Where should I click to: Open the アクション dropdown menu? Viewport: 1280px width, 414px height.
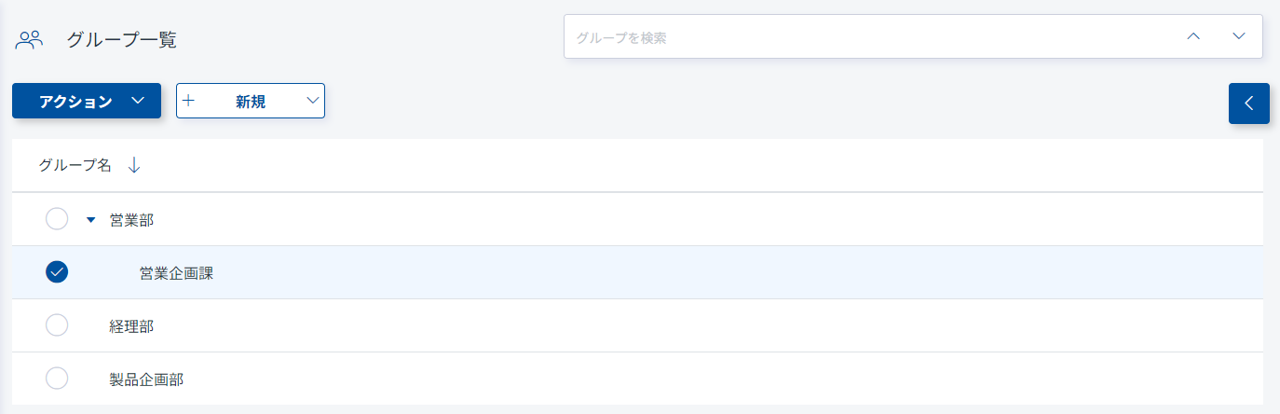(x=86, y=101)
